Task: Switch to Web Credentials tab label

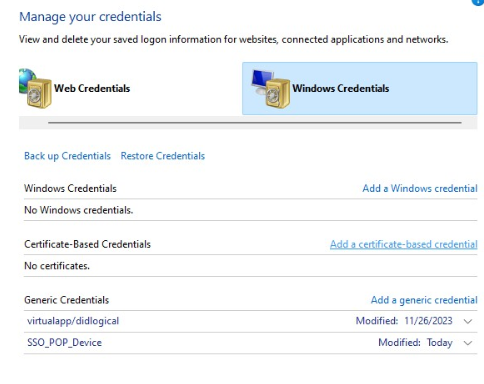Action: click(x=92, y=88)
